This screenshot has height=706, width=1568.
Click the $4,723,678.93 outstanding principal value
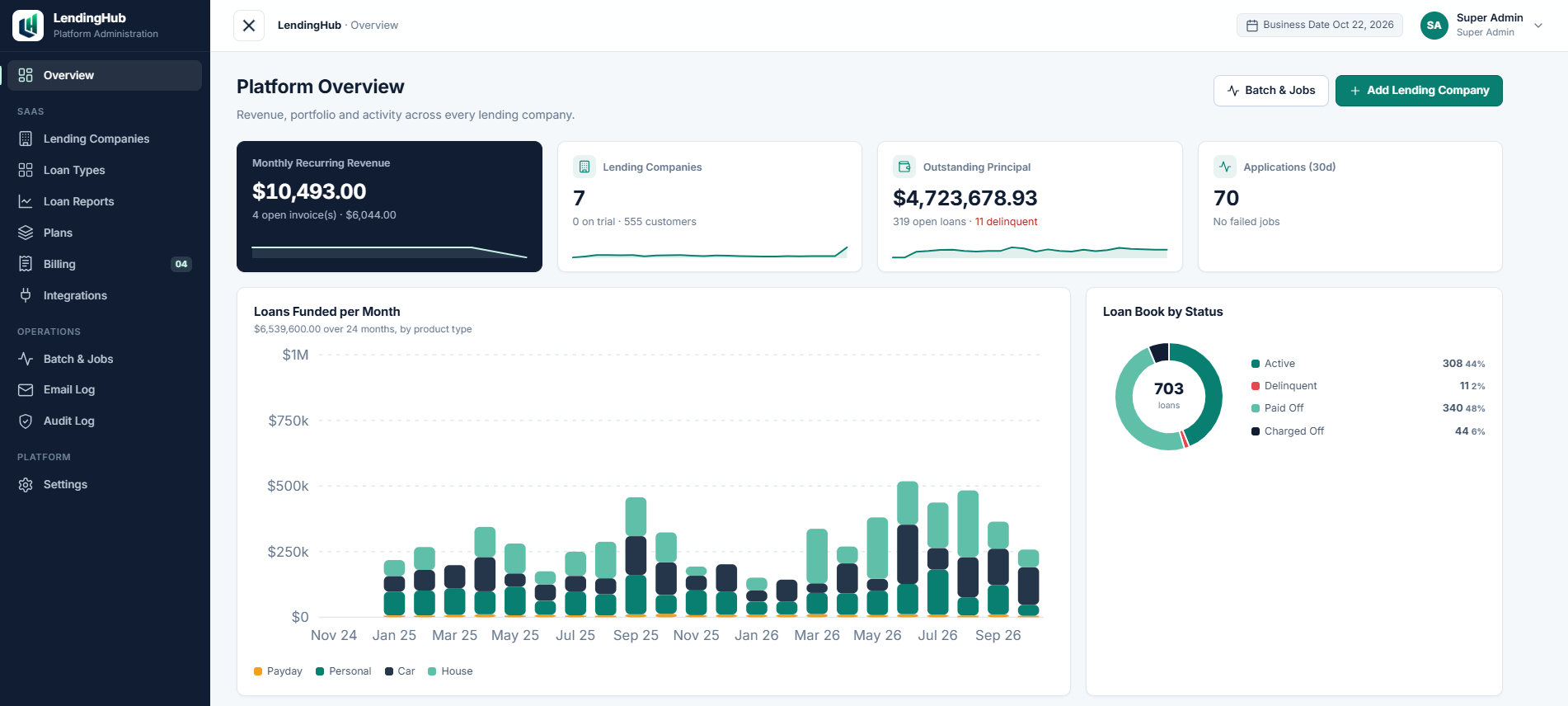click(965, 198)
